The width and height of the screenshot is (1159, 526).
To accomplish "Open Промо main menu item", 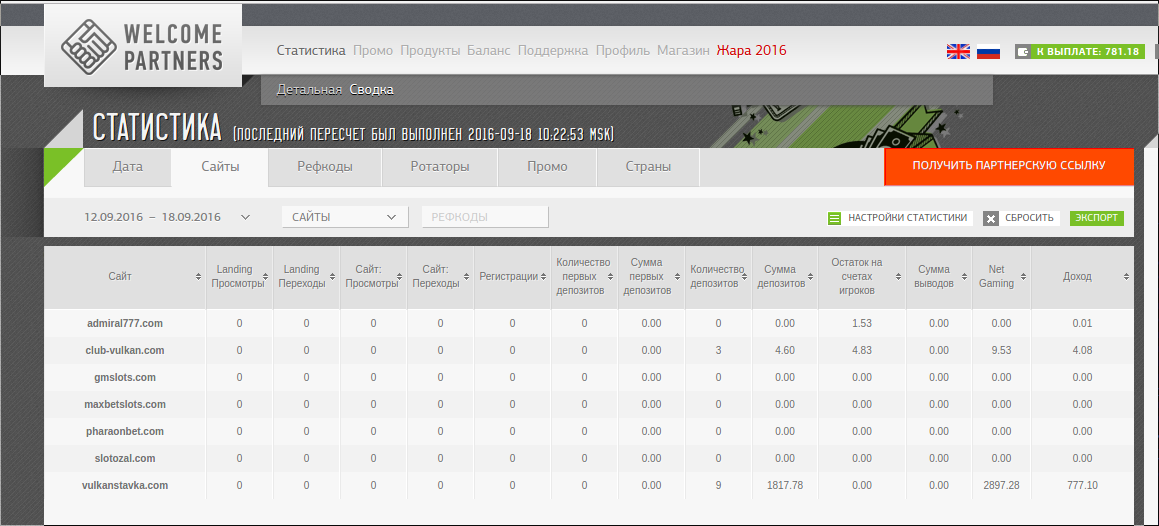I will point(373,51).
